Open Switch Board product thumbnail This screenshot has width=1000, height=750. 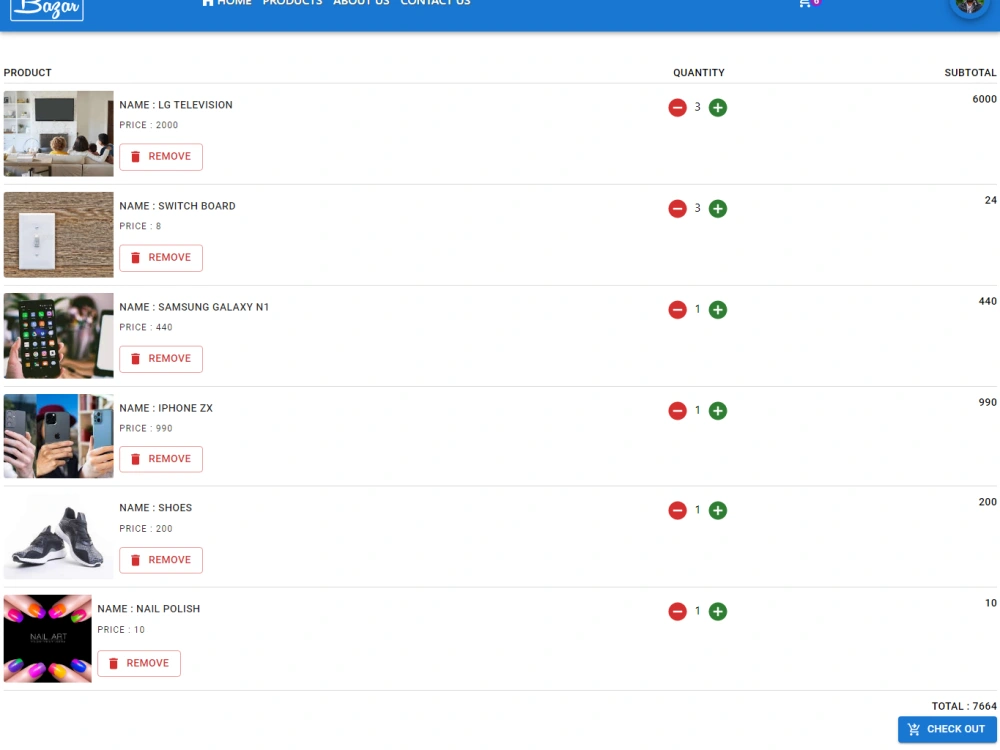[x=59, y=235]
